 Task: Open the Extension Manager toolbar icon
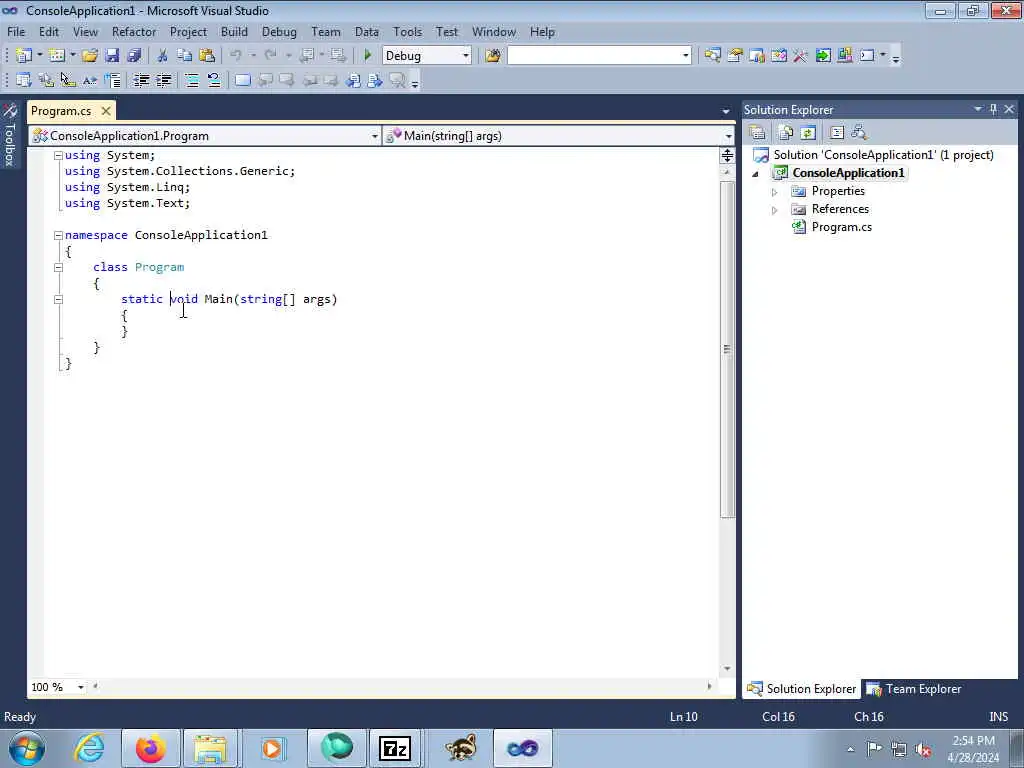click(844, 56)
